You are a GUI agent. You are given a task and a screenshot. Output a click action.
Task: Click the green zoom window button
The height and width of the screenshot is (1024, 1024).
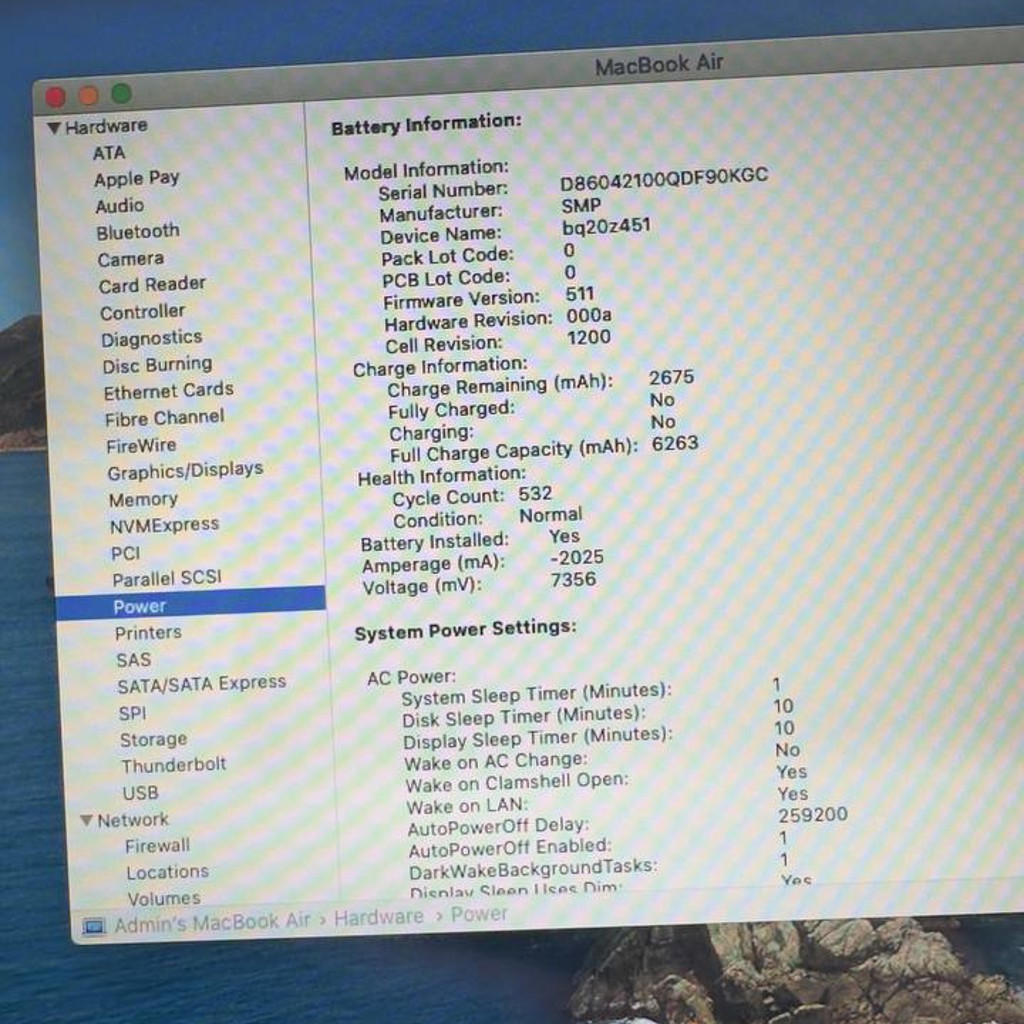point(121,94)
